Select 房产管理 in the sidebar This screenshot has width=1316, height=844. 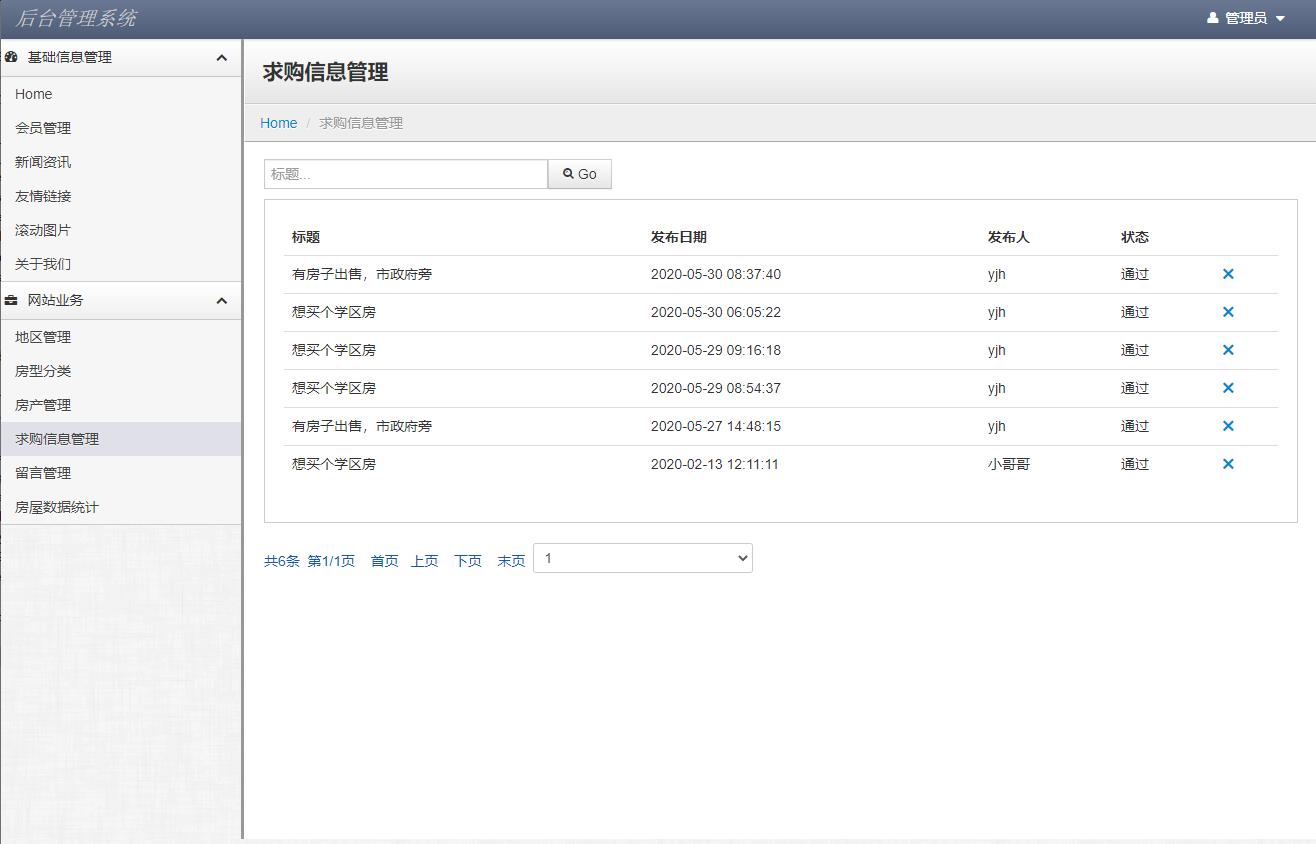[x=42, y=404]
